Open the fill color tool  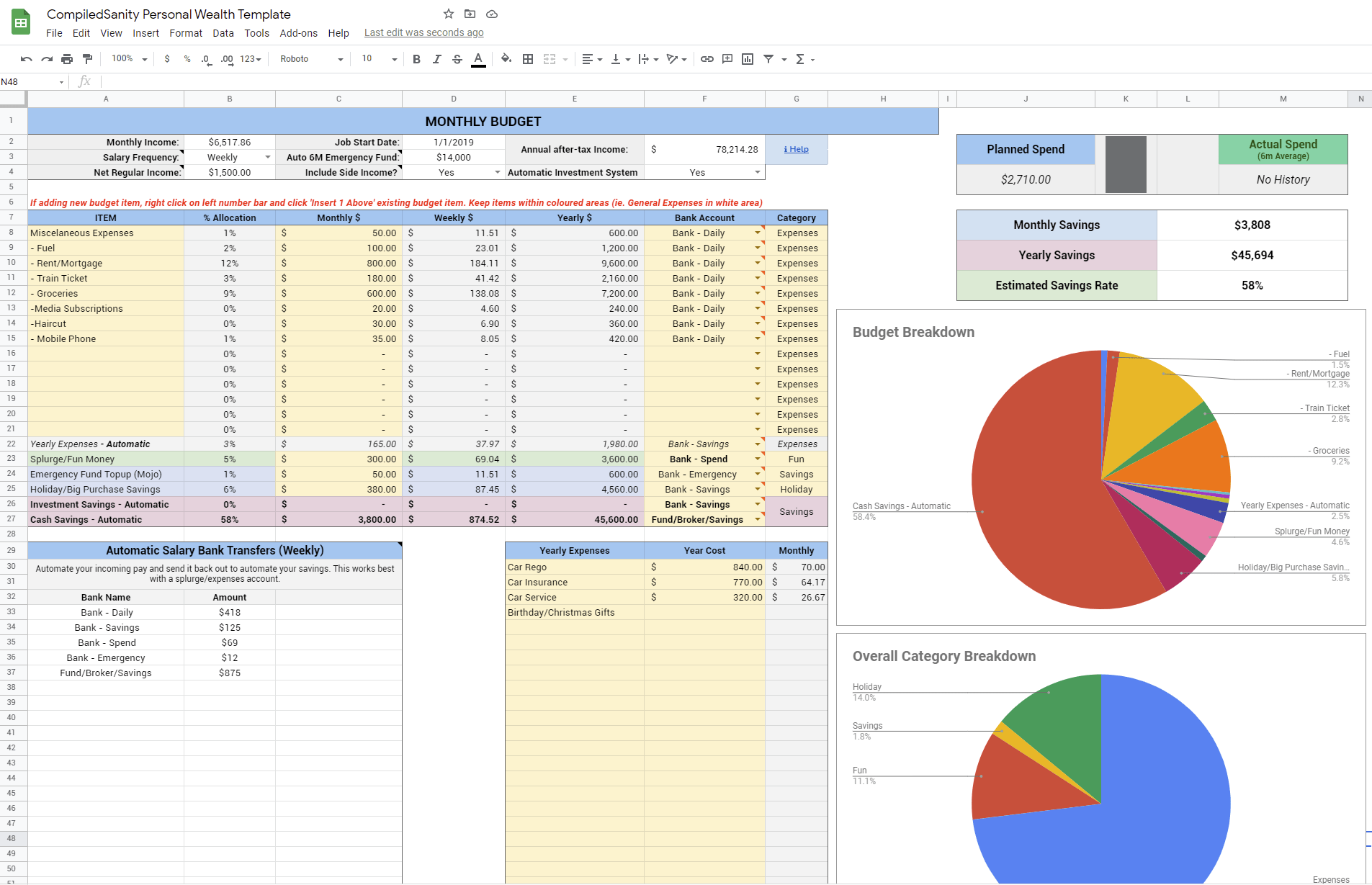(x=506, y=59)
